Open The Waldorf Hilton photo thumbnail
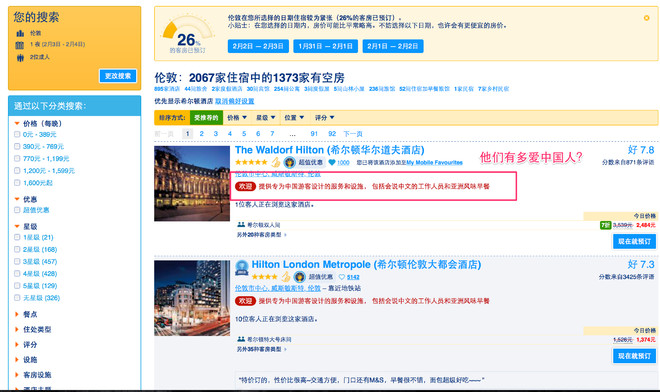This screenshot has height=392, width=660. (192, 184)
